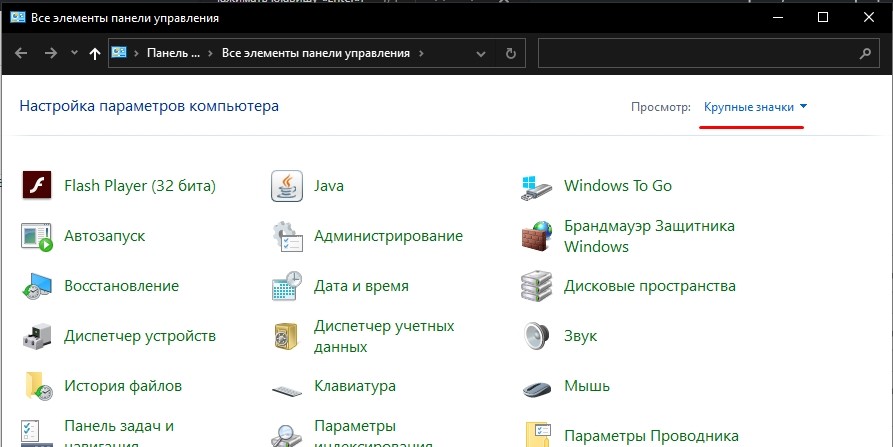Open the Автозапуск link

click(x=105, y=236)
